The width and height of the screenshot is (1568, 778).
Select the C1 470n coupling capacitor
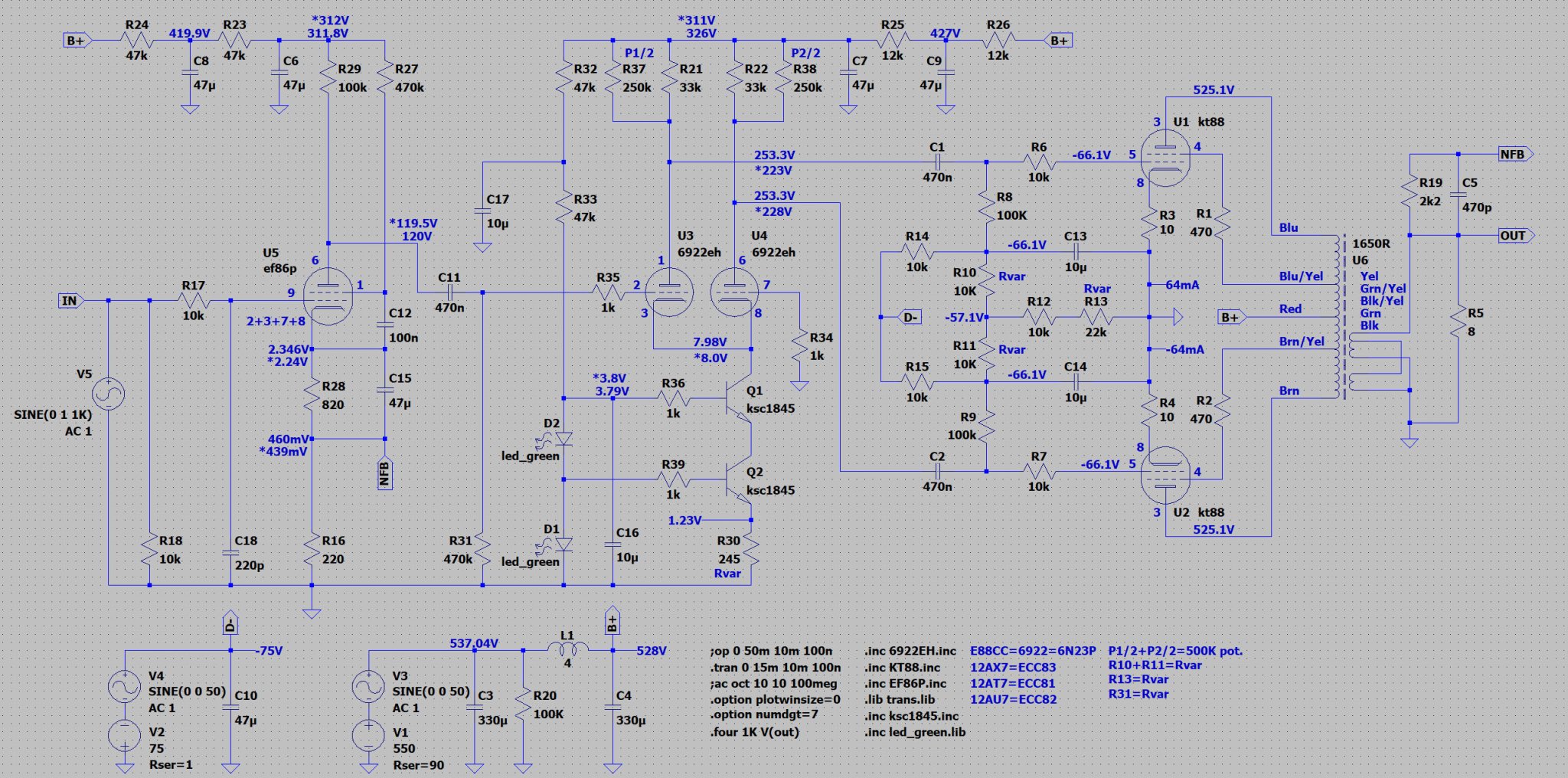pos(937,162)
